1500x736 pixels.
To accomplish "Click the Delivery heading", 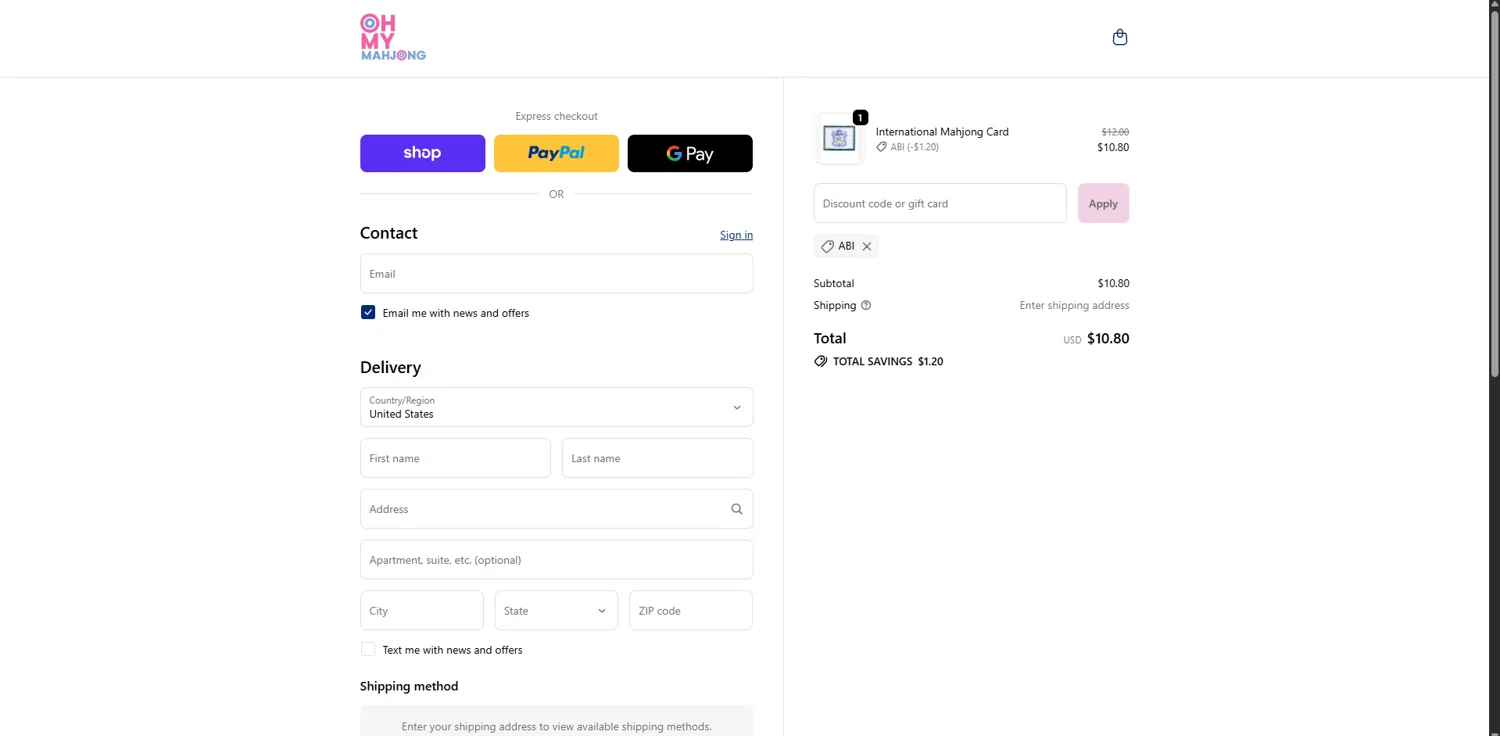I will (390, 367).
